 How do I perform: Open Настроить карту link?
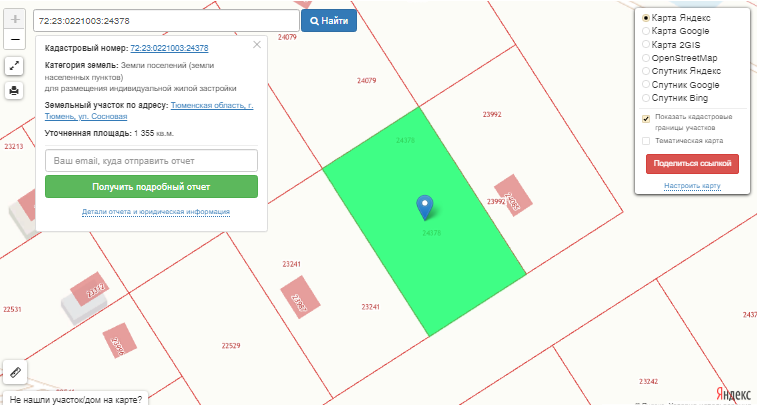(692, 186)
